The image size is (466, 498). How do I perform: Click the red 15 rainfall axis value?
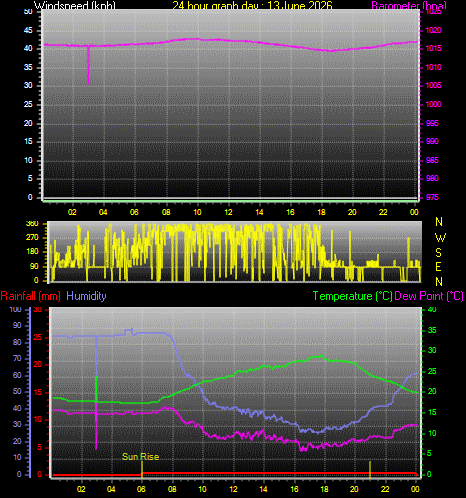pyautogui.click(x=38, y=392)
